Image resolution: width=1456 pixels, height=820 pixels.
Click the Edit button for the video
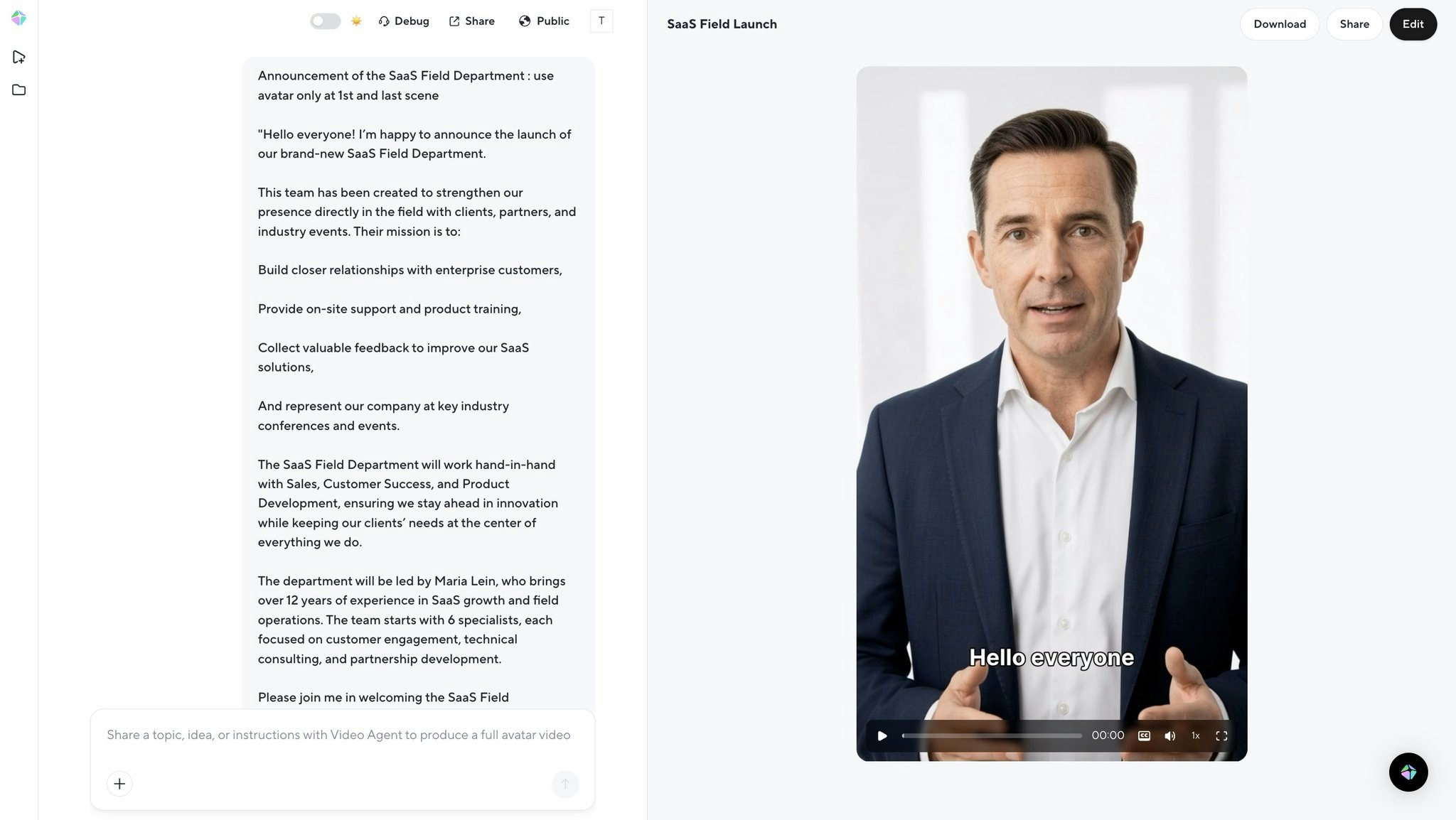click(1413, 23)
